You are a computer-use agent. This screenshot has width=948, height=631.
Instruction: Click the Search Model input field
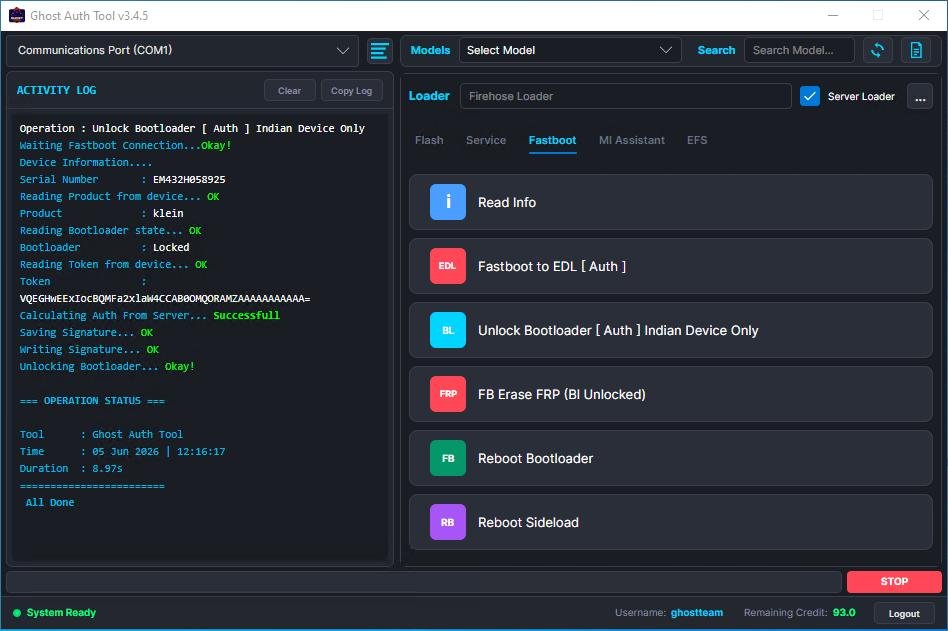799,50
